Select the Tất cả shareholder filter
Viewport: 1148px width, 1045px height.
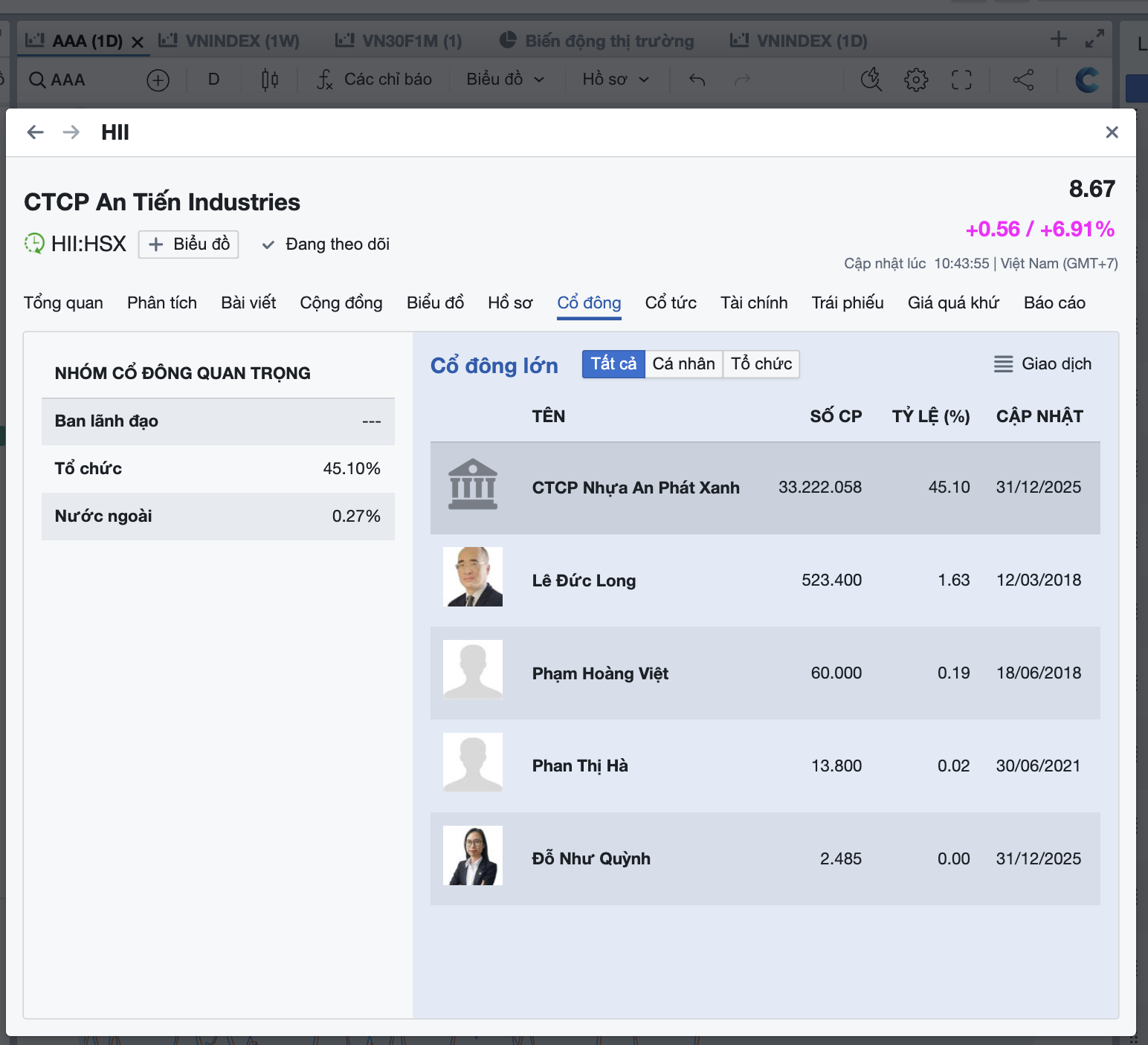tap(613, 364)
